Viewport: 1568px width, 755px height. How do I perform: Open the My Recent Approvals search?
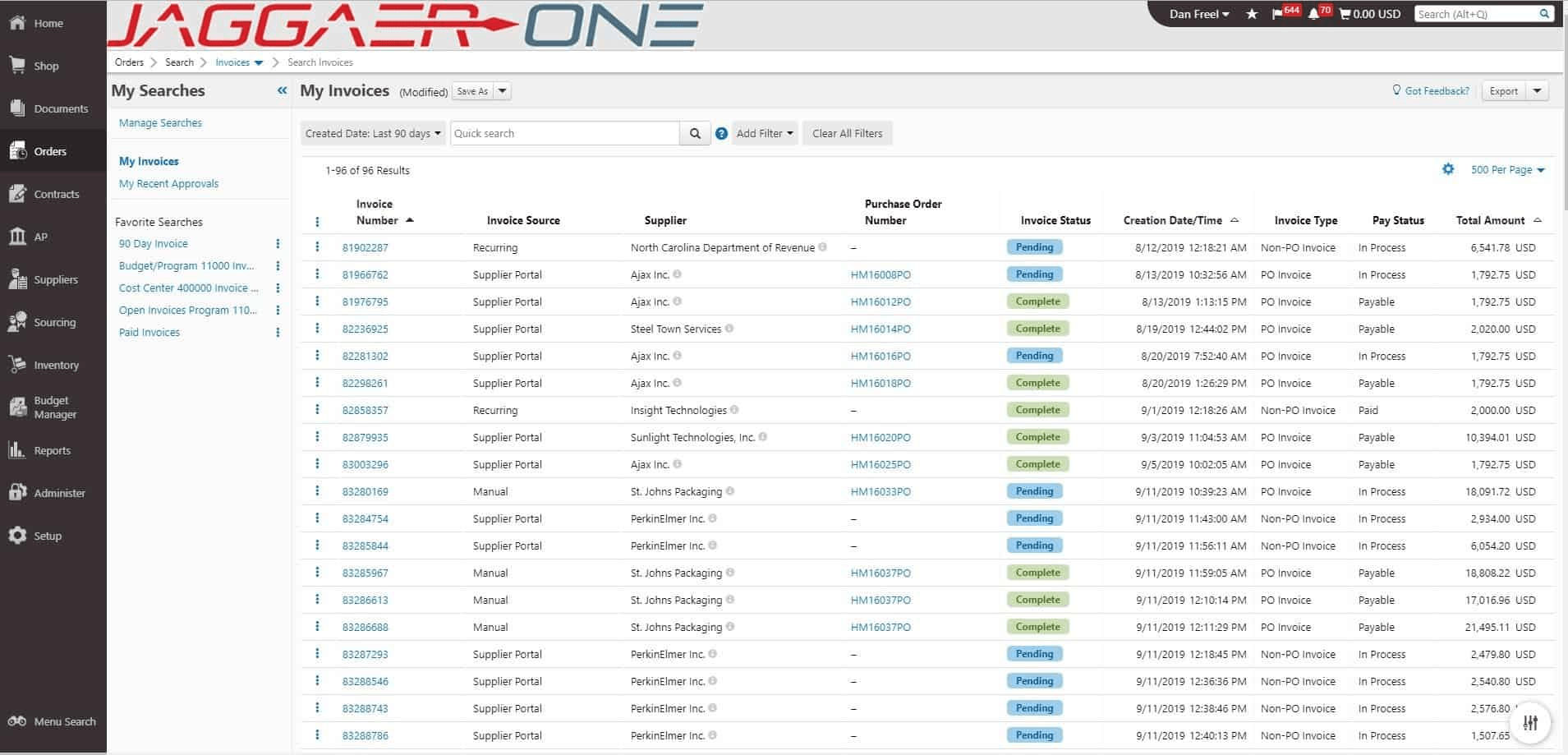coord(168,183)
